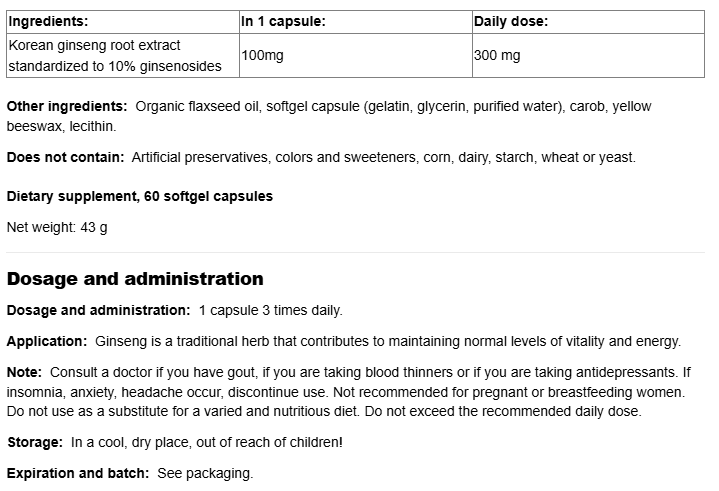Screen dimensions: 719x491
Task: Click the "Daily dose:" column header
Action: (509, 20)
